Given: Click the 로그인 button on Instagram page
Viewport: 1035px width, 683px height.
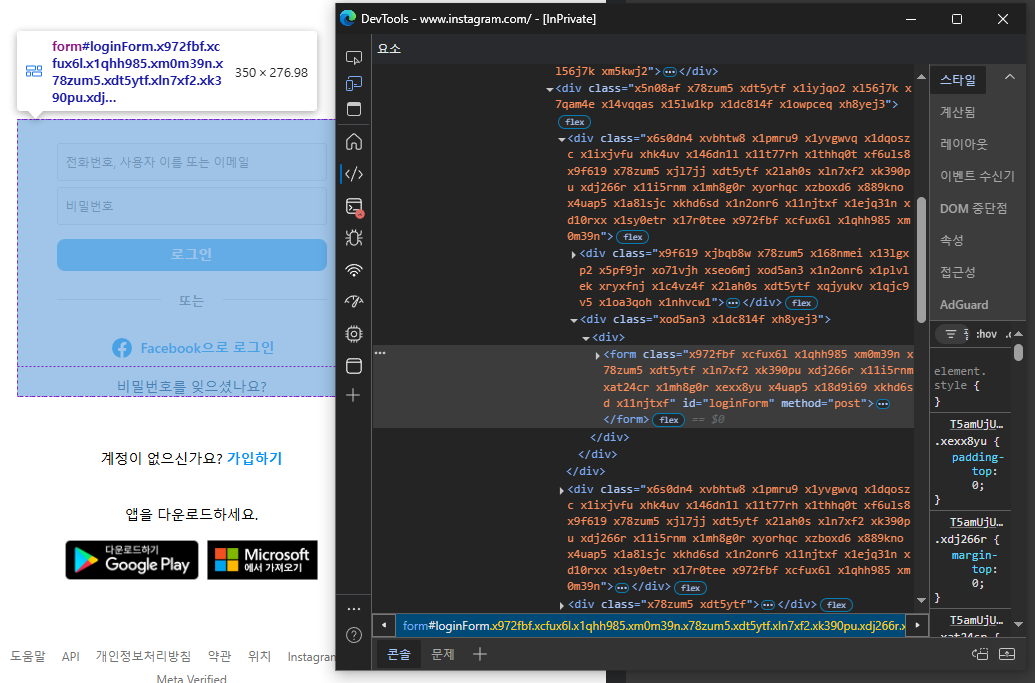Looking at the screenshot, I should pos(191,255).
